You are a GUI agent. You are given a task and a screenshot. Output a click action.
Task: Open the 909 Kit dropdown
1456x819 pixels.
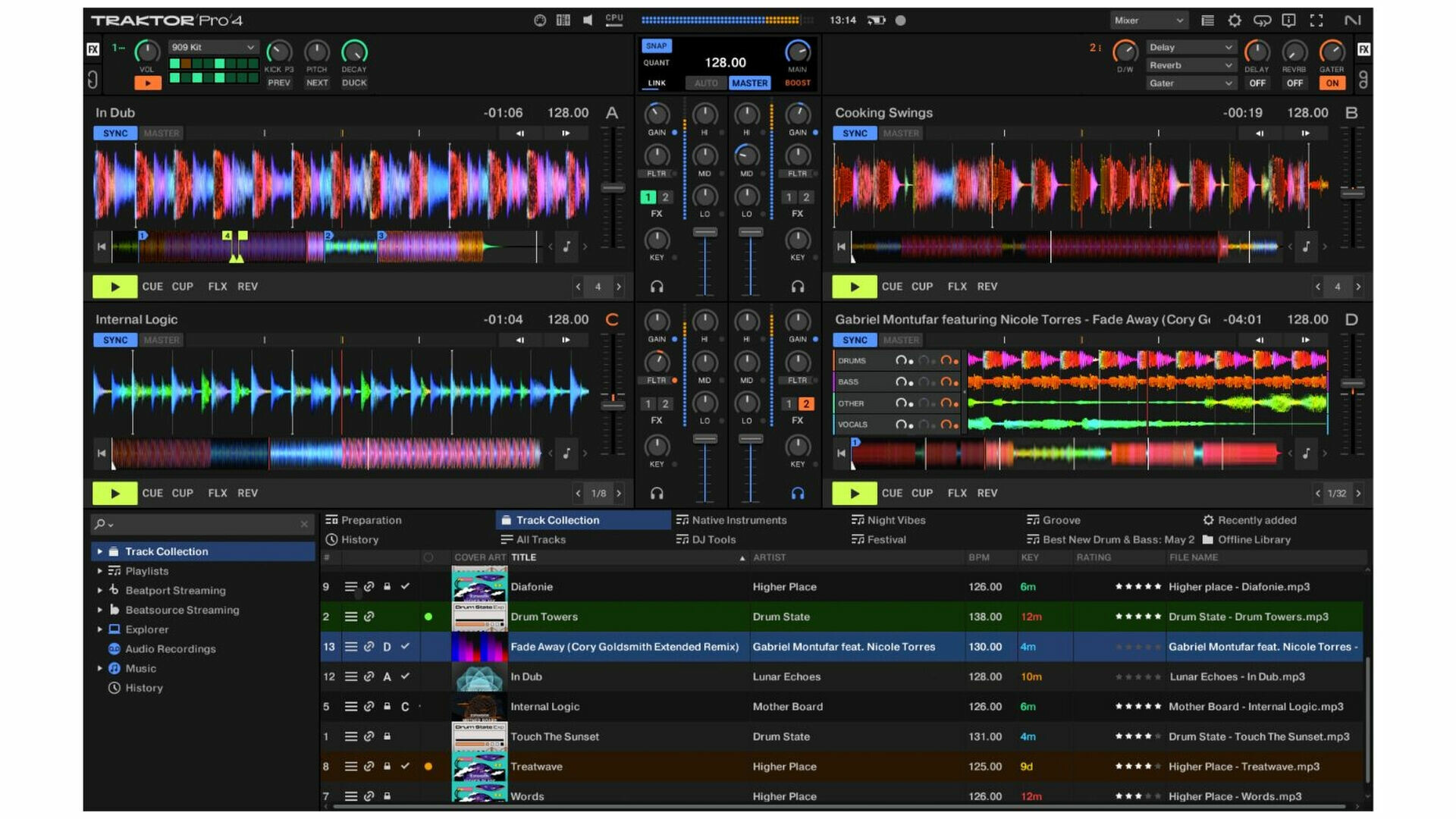click(214, 47)
